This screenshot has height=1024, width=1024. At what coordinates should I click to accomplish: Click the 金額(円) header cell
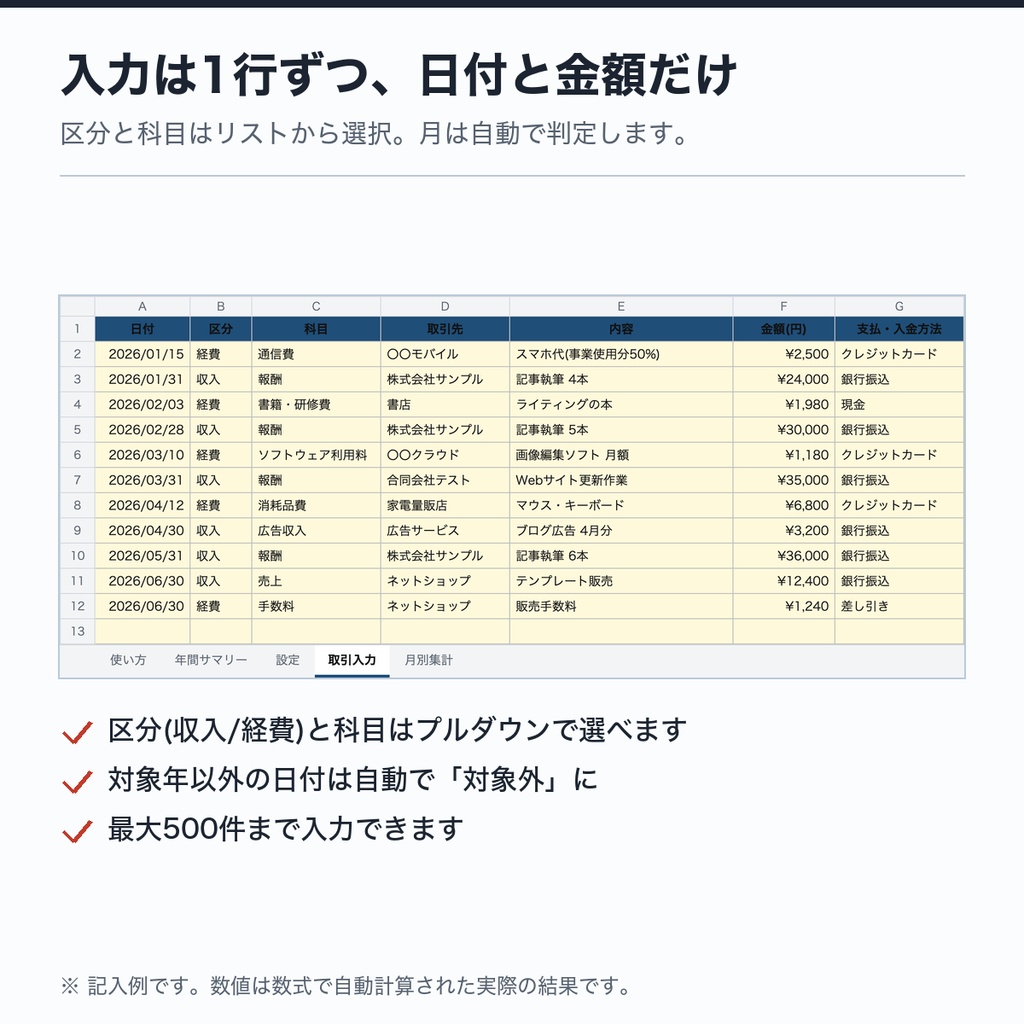[x=784, y=329]
